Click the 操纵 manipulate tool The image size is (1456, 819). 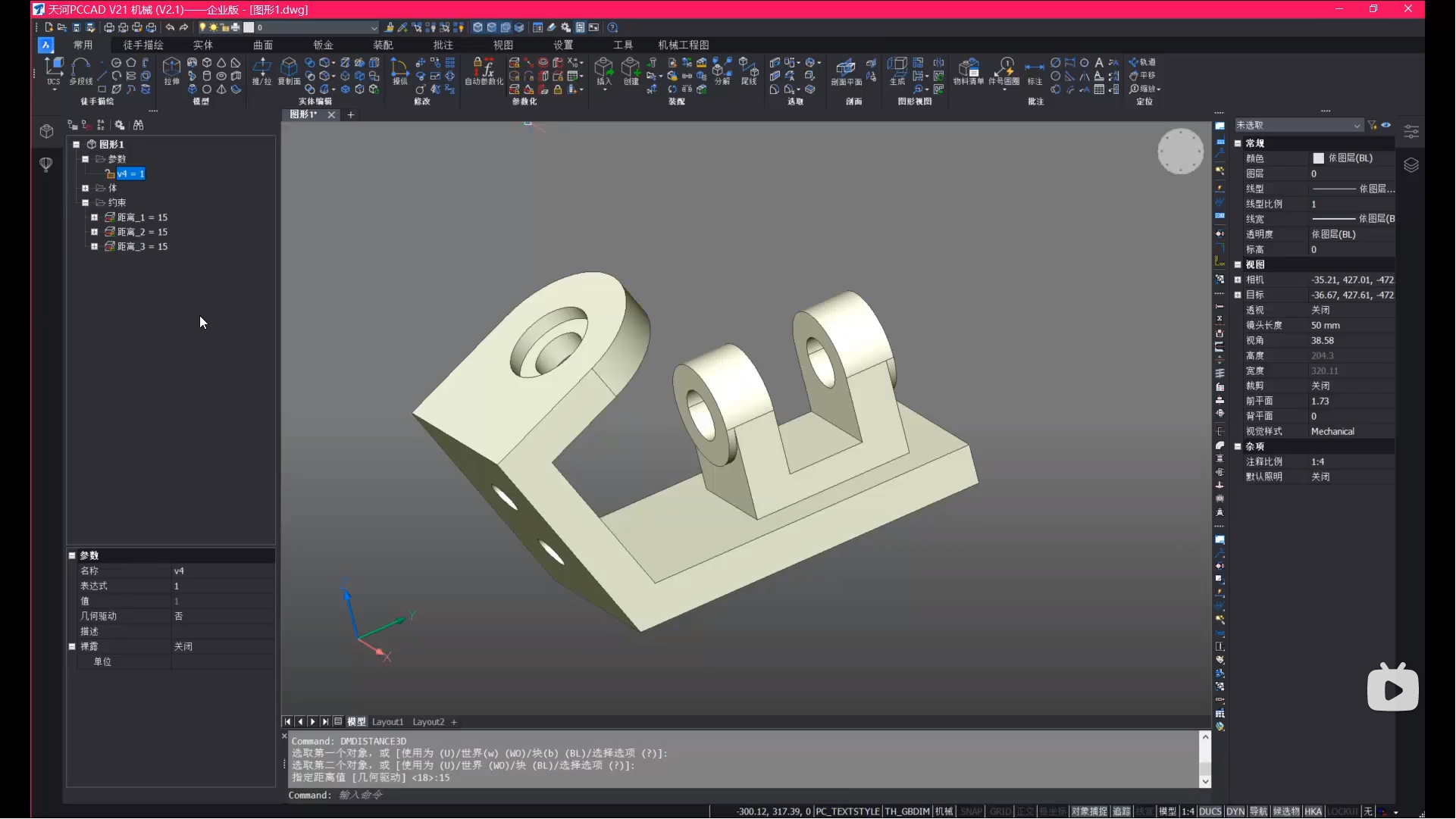(399, 70)
